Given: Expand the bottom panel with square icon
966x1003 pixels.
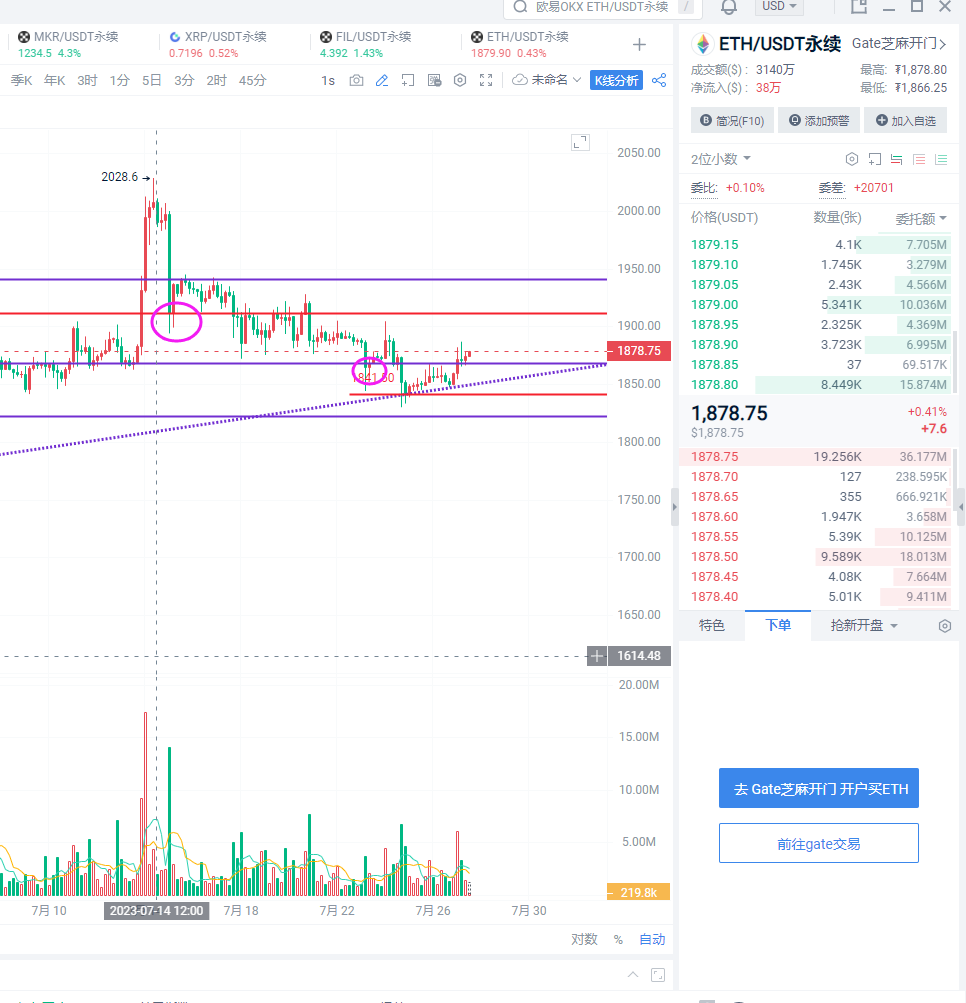Looking at the screenshot, I should tap(658, 975).
